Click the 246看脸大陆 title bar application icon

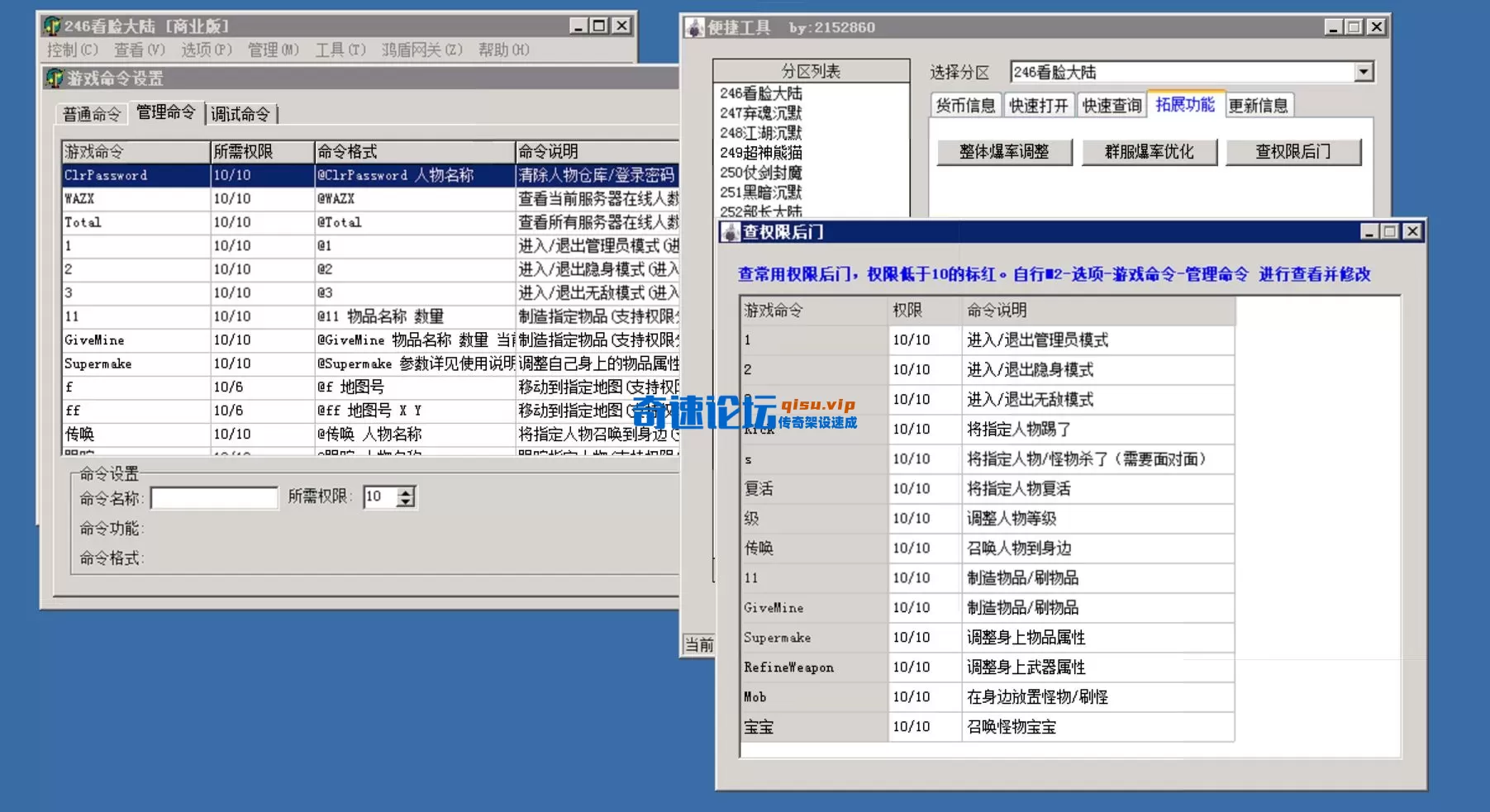(x=54, y=25)
